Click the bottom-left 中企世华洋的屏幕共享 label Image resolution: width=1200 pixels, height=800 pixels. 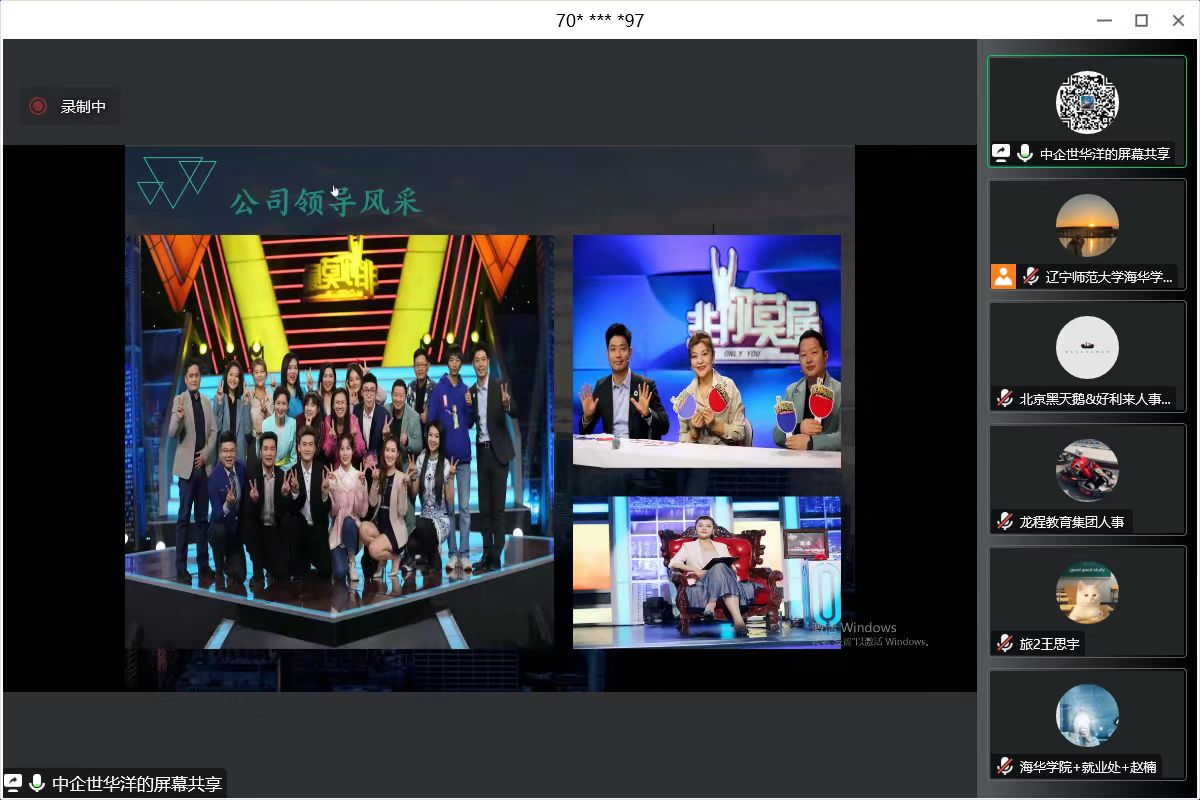(137, 784)
